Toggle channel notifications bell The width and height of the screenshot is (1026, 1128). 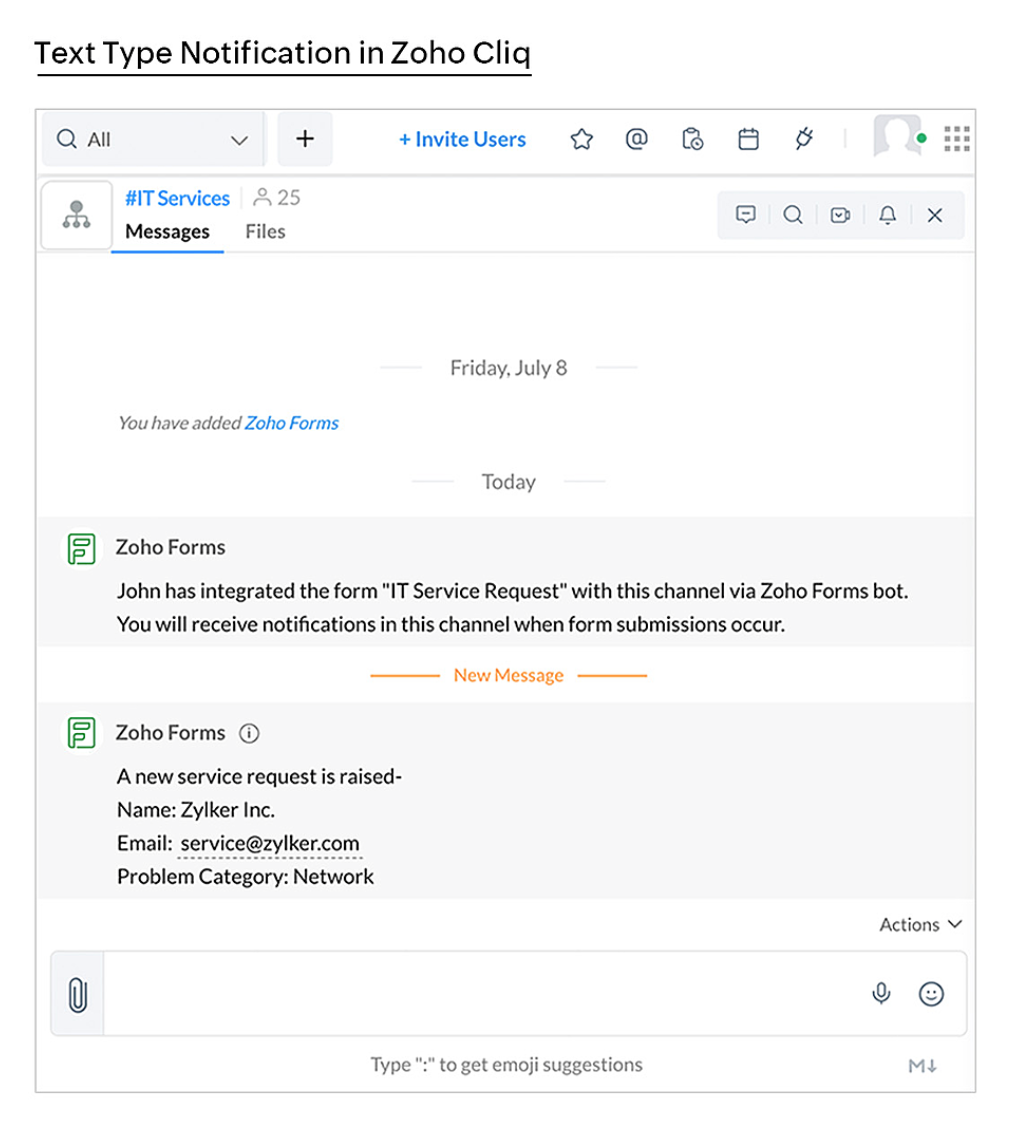pos(887,215)
